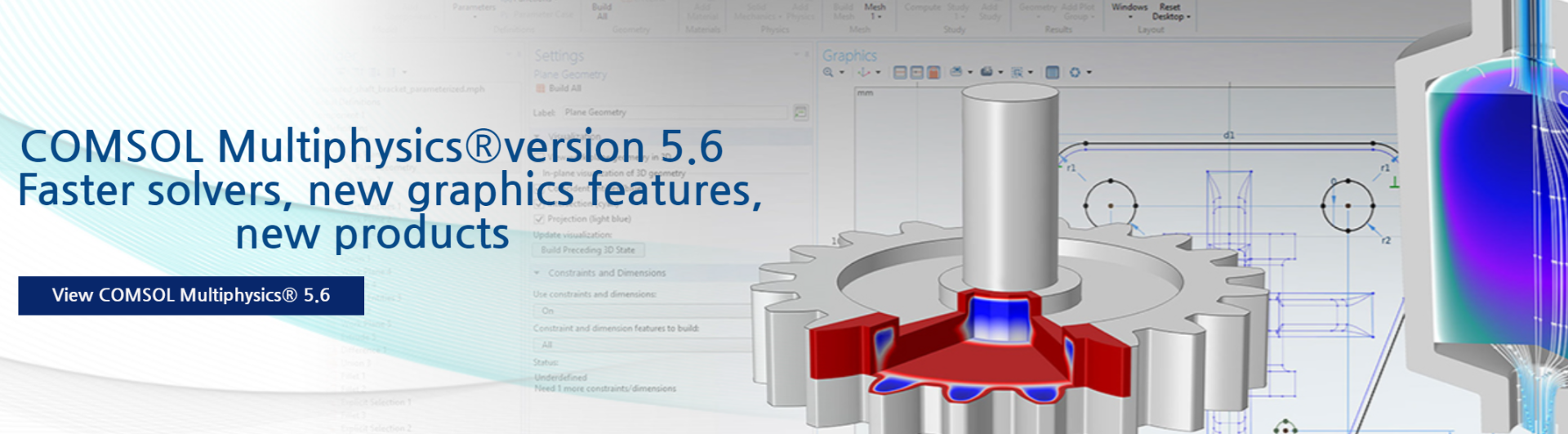
Task: Click the Zoom magnifier icon in Graphics toolbar
Action: pyautogui.click(x=828, y=73)
